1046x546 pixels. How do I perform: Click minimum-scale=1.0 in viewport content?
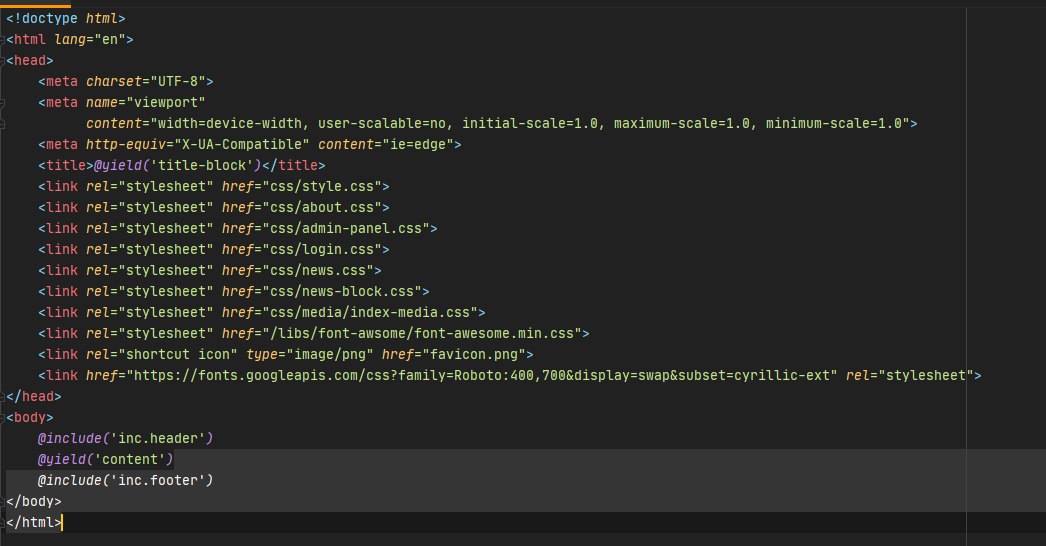coord(834,123)
